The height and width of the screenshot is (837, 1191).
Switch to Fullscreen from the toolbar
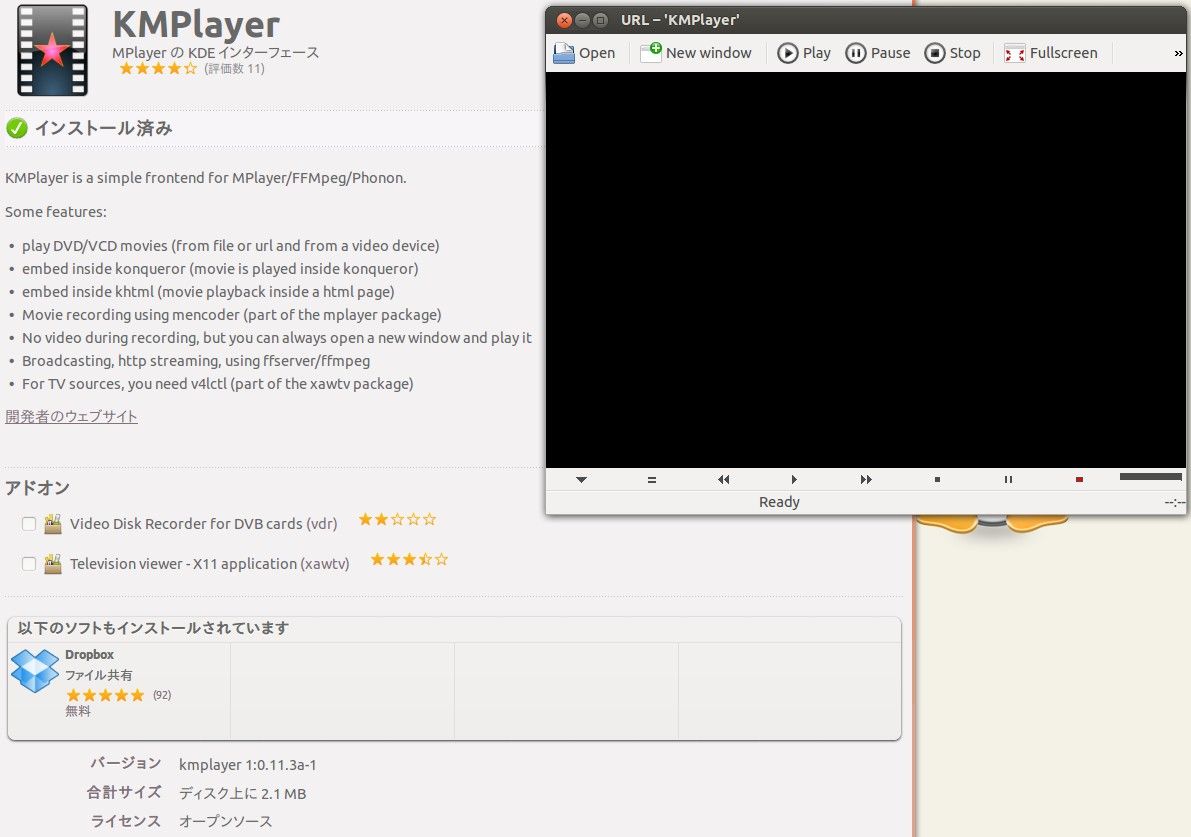pos(1051,53)
